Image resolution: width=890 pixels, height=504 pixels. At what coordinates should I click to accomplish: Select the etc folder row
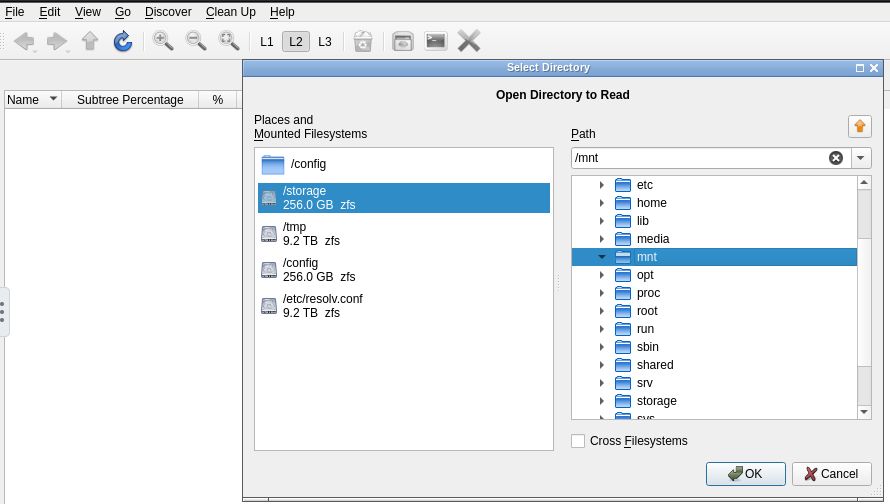714,185
